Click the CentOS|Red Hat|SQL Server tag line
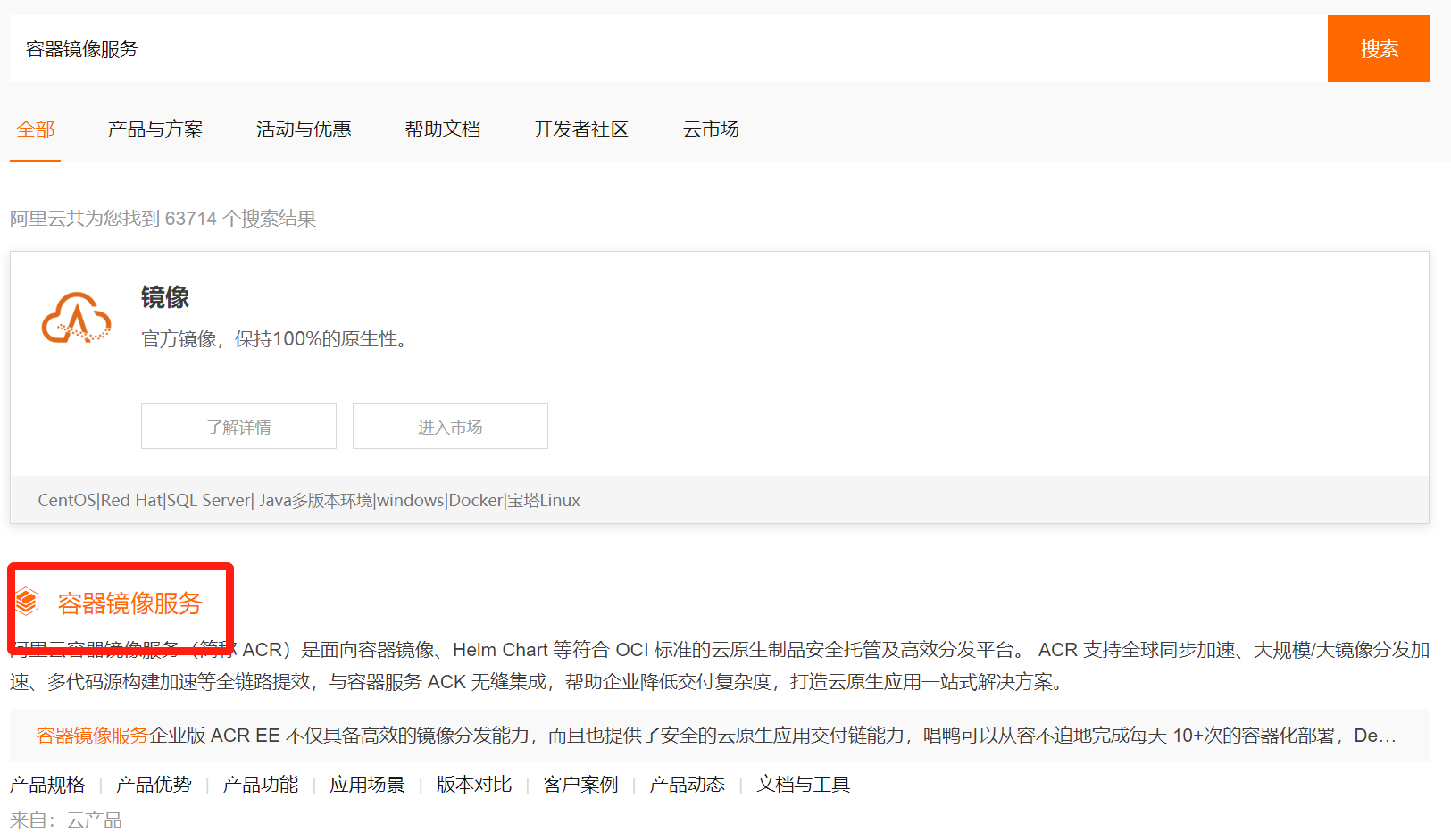 pyautogui.click(x=309, y=500)
